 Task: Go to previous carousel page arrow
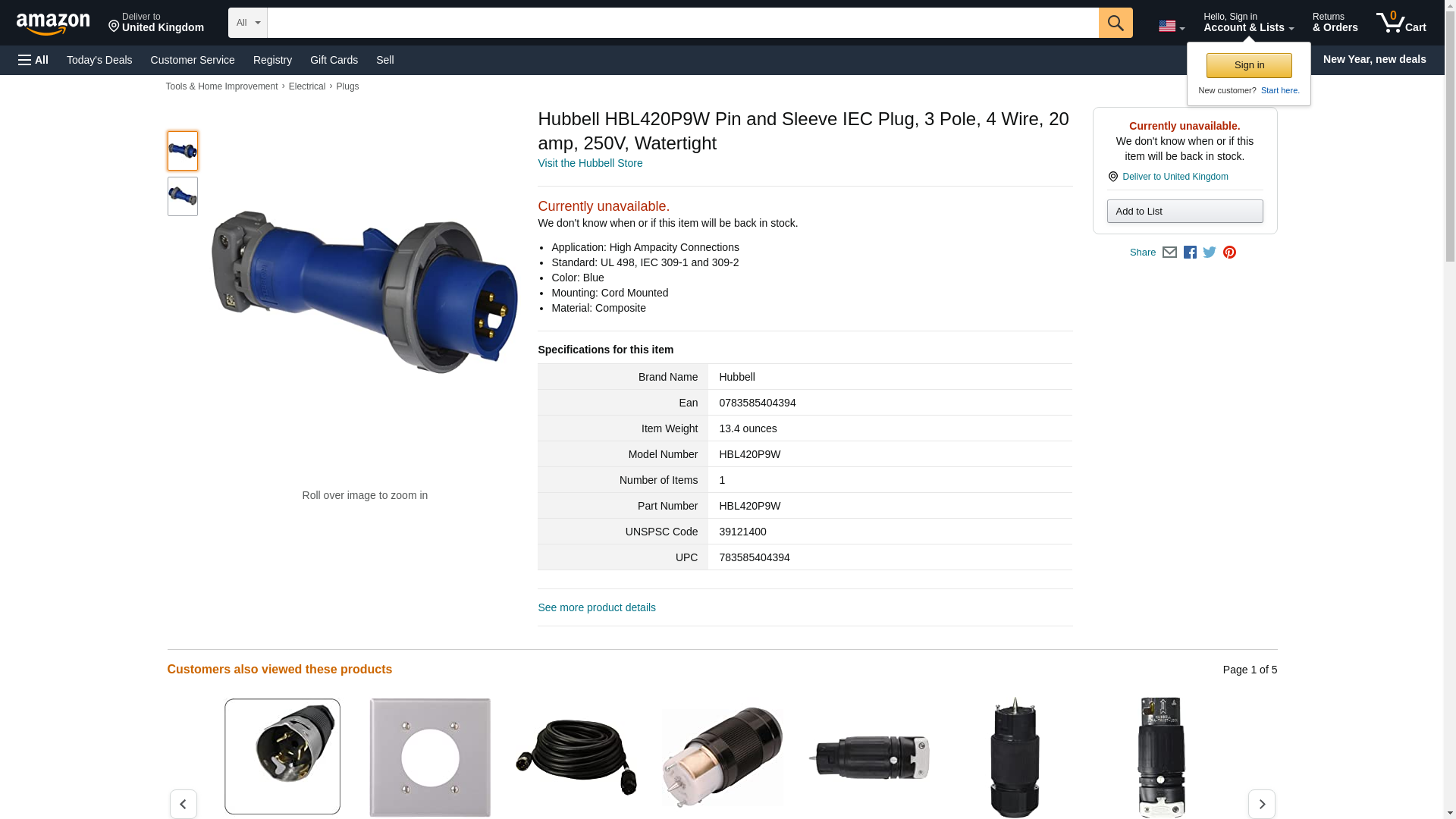coord(183,804)
